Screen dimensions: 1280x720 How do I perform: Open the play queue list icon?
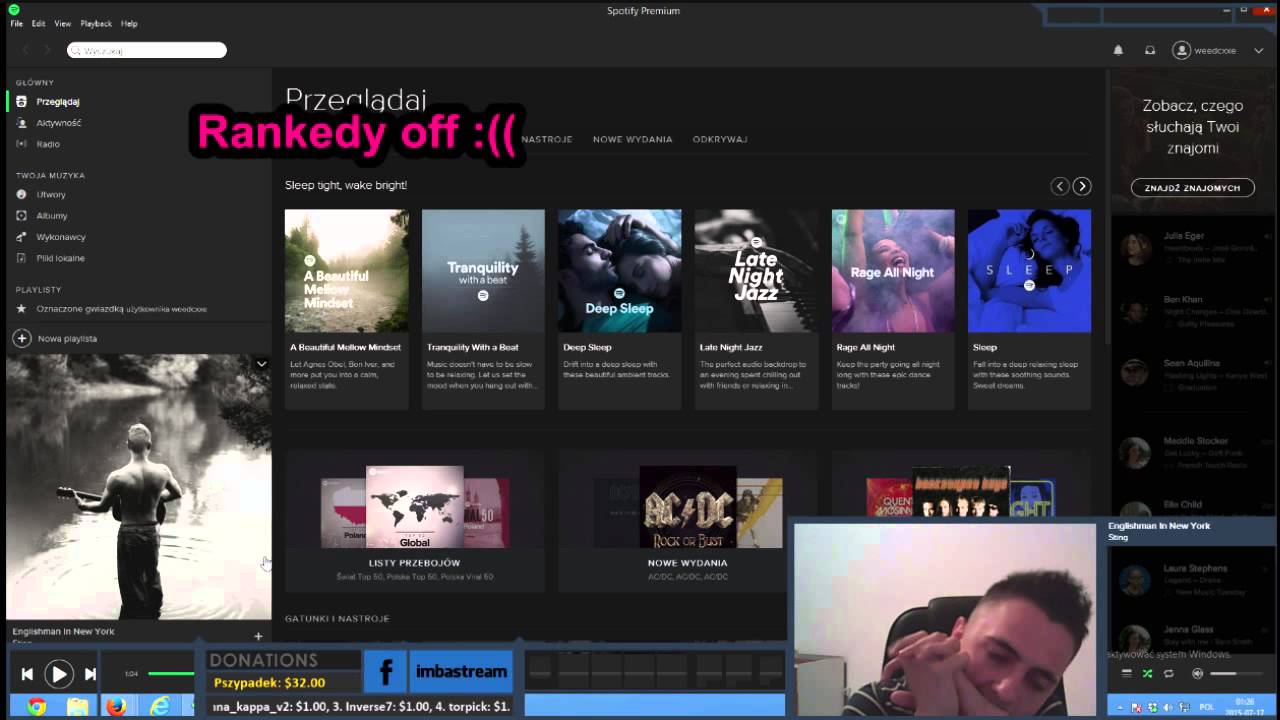1127,674
